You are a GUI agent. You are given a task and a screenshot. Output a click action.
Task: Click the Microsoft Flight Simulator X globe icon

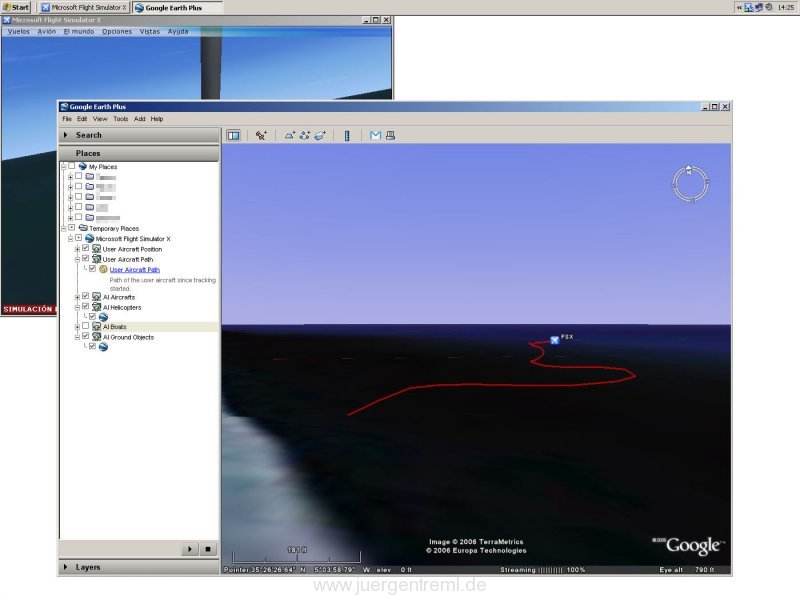[x=90, y=238]
